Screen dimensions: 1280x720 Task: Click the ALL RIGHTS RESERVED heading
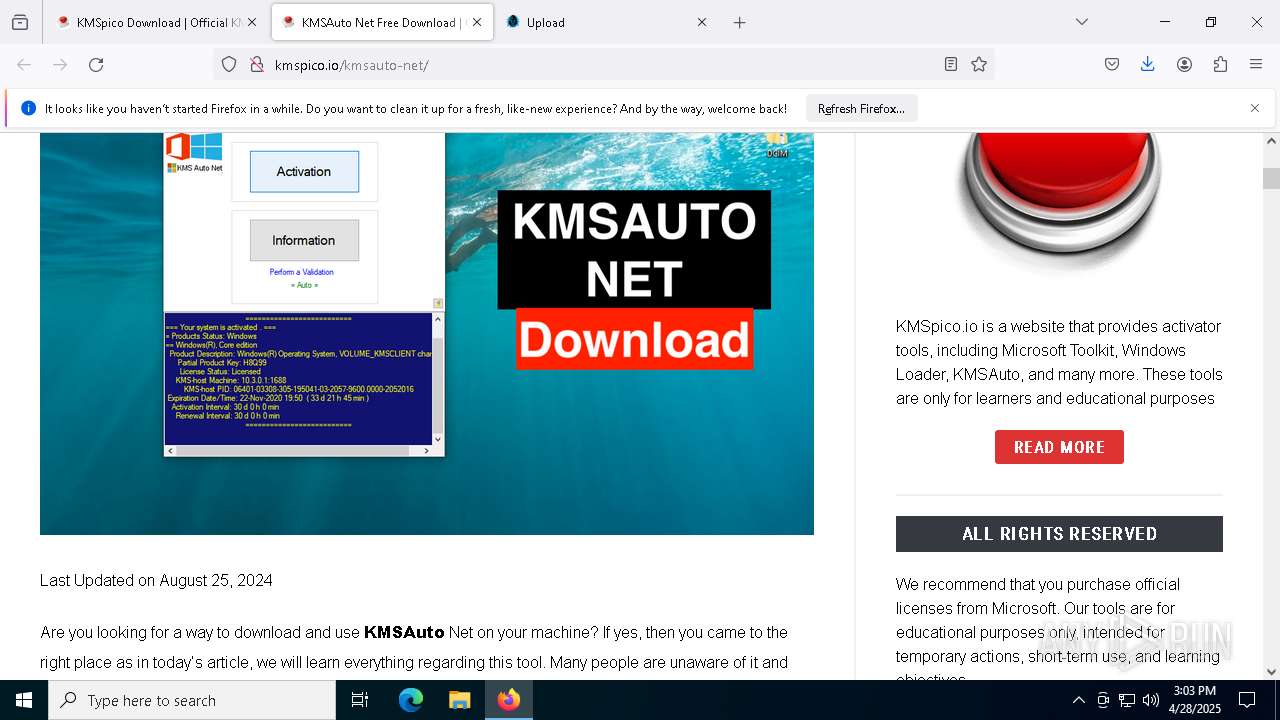coord(1059,534)
